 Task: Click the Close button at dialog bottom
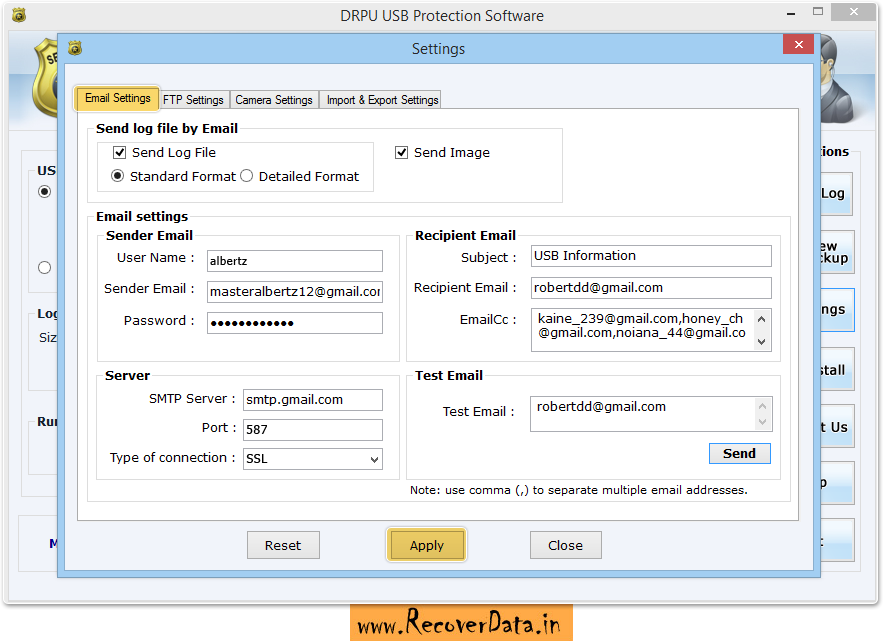pos(565,545)
